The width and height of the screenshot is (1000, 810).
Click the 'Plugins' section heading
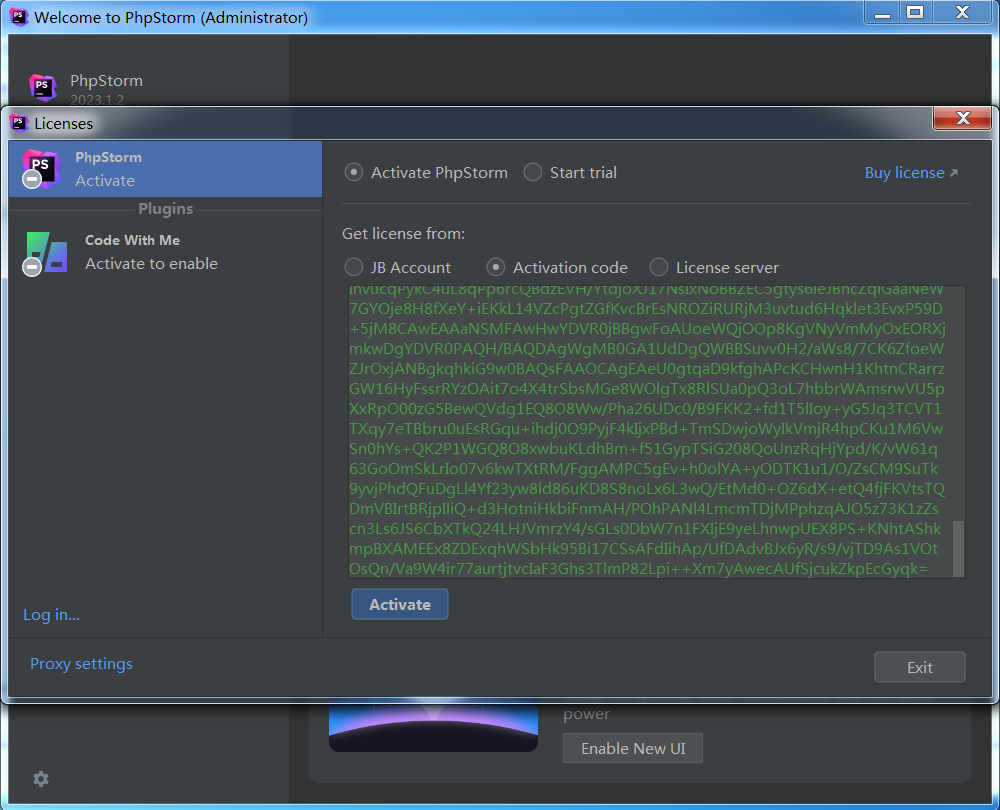(166, 209)
